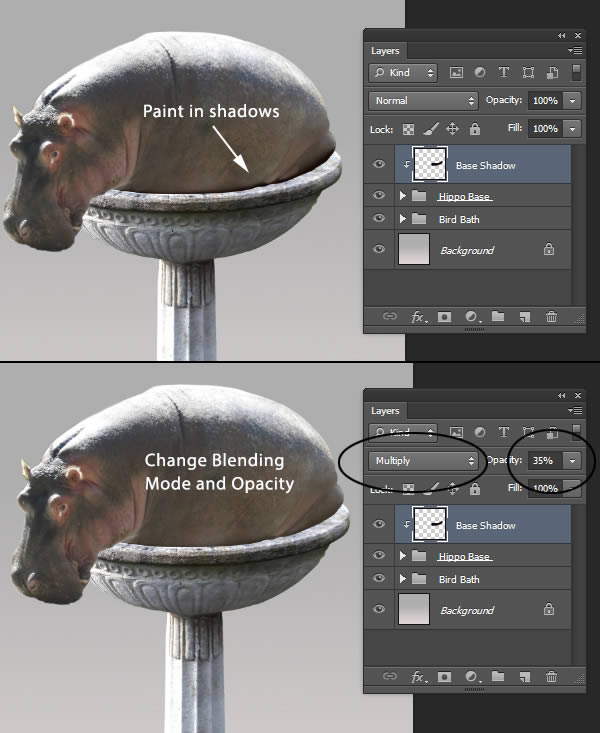Open layer style fx menu in lower panel
Image resolution: width=600 pixels, height=733 pixels.
pos(419,677)
